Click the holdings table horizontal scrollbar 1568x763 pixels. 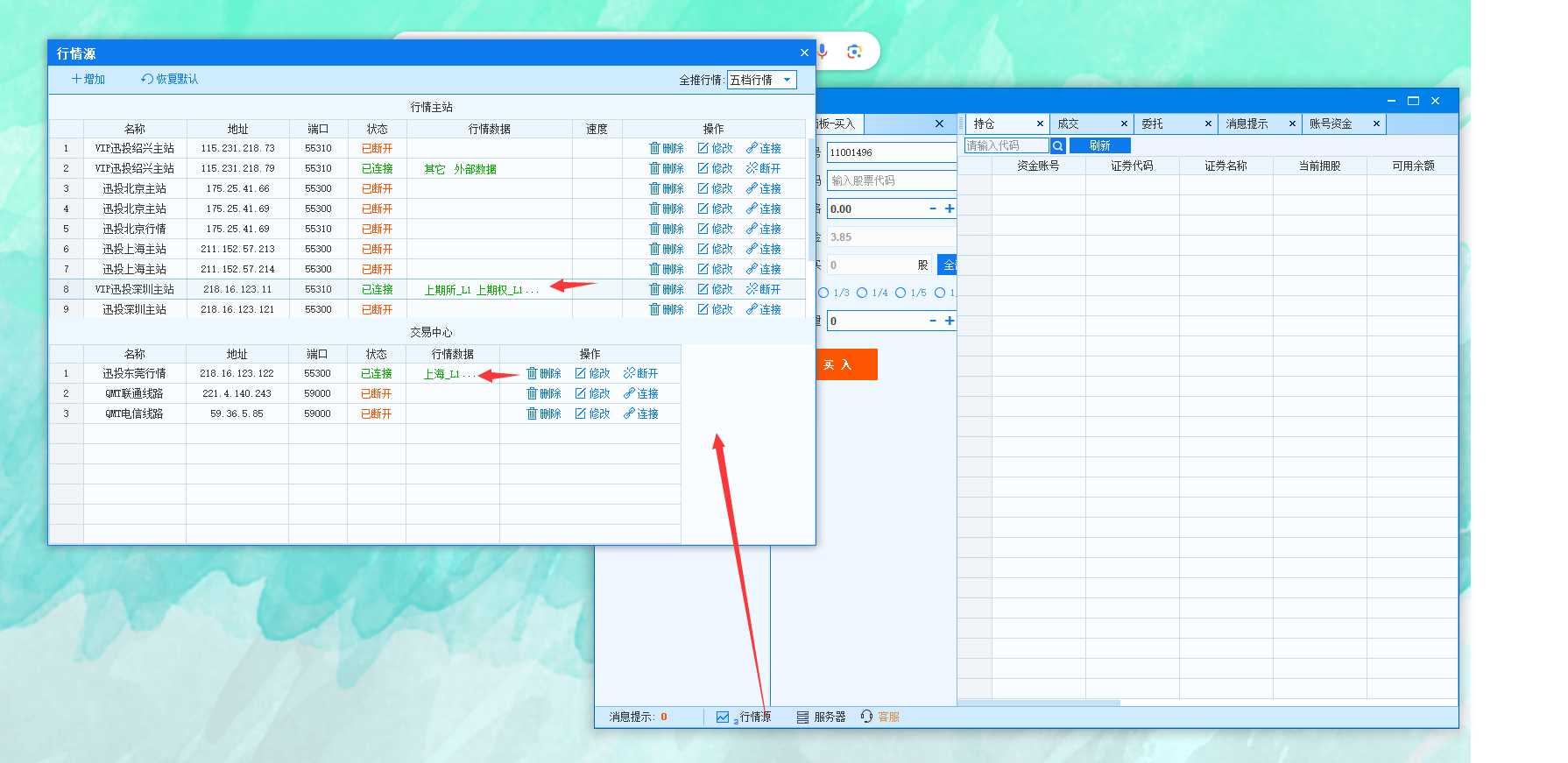1039,703
